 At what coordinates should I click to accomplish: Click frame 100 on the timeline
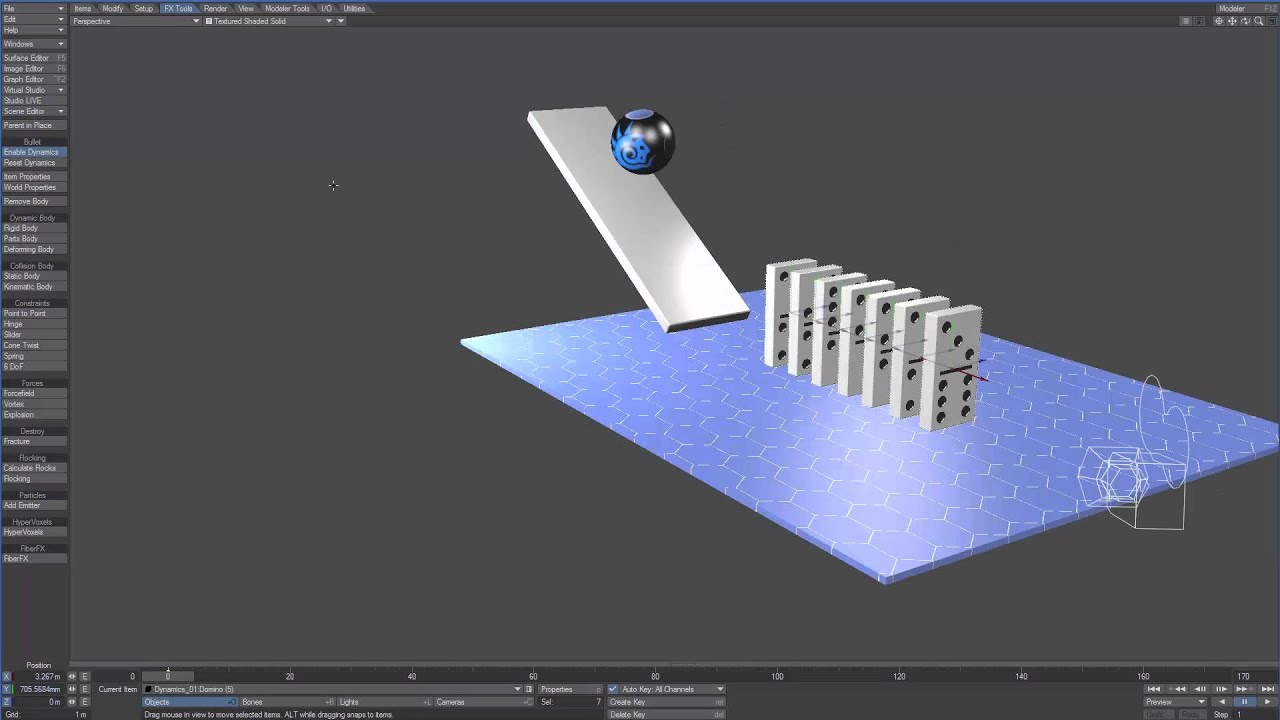[777, 676]
